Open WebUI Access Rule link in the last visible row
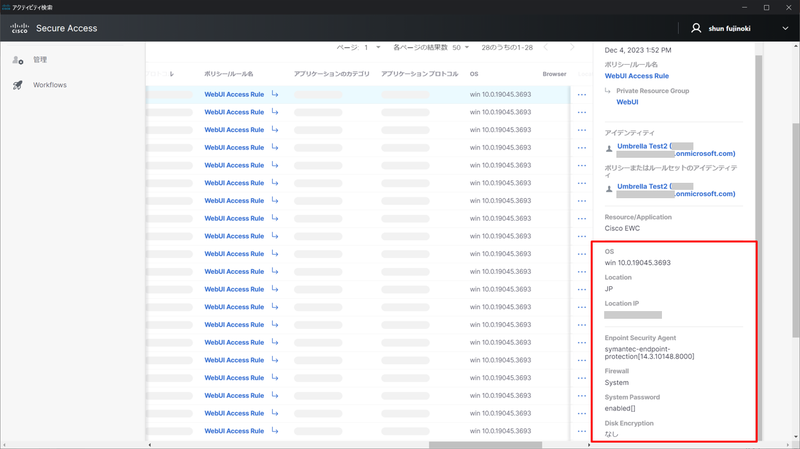The image size is (800, 449). [x=234, y=431]
